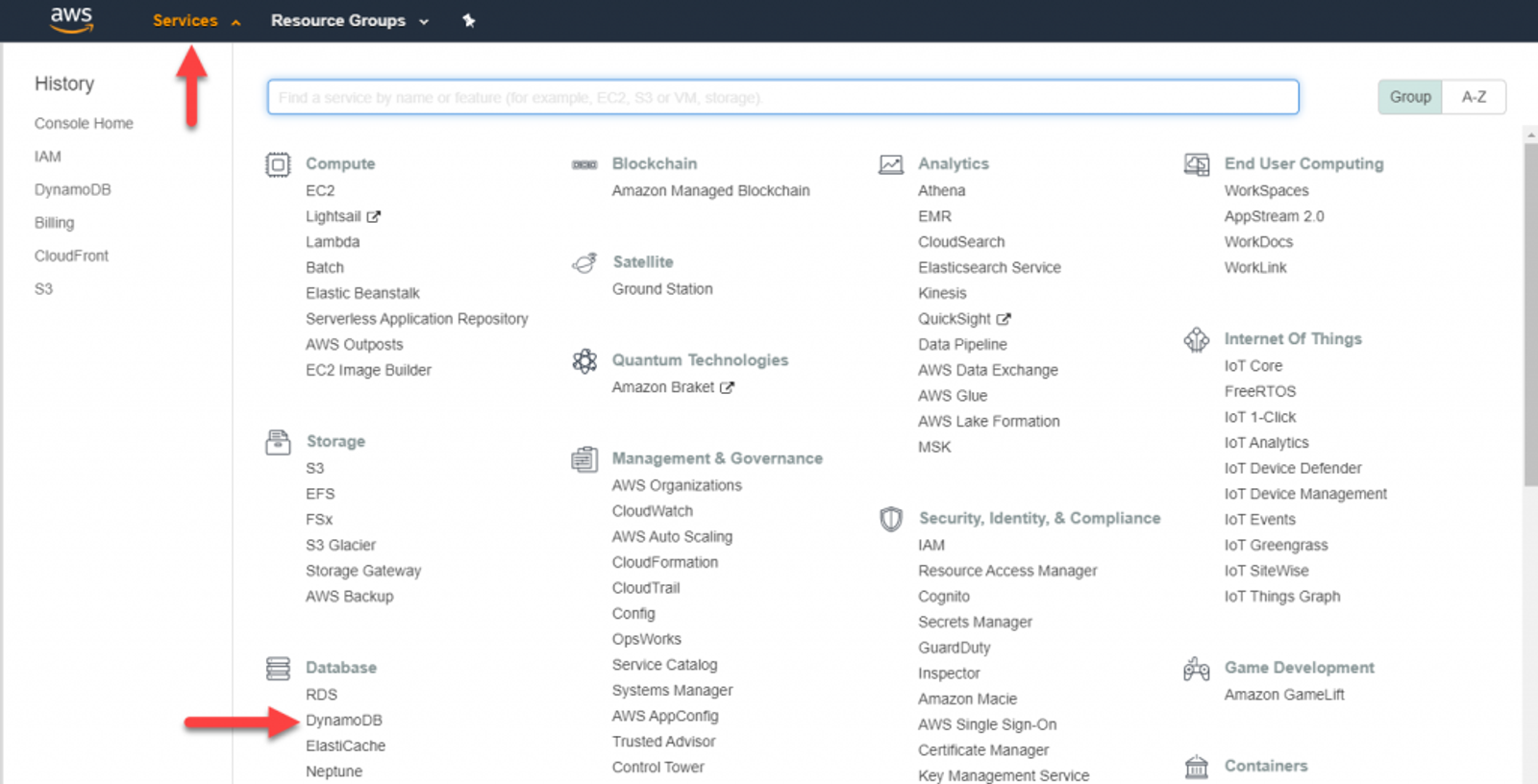Click the Compute category chip icon
Image resolution: width=1538 pixels, height=784 pixels.
[x=278, y=165]
